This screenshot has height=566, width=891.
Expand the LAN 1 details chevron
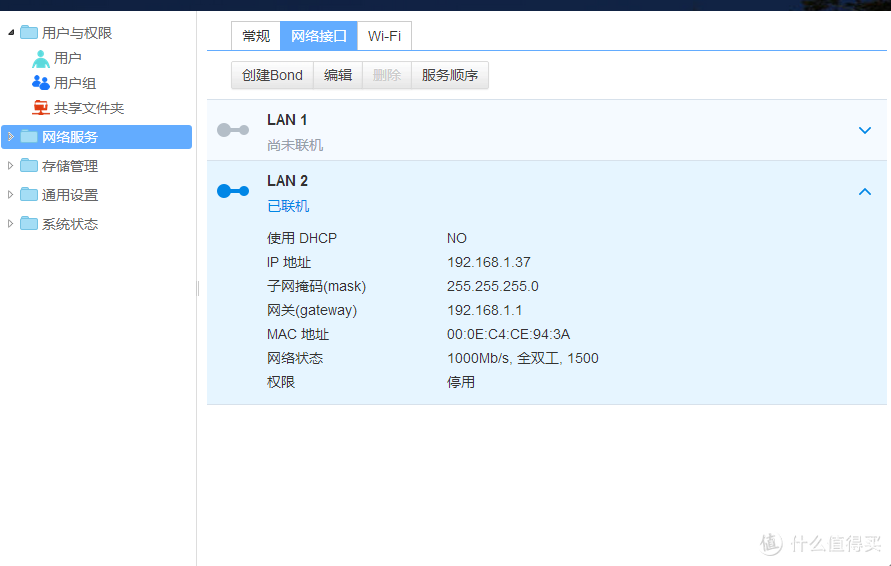pyautogui.click(x=865, y=130)
